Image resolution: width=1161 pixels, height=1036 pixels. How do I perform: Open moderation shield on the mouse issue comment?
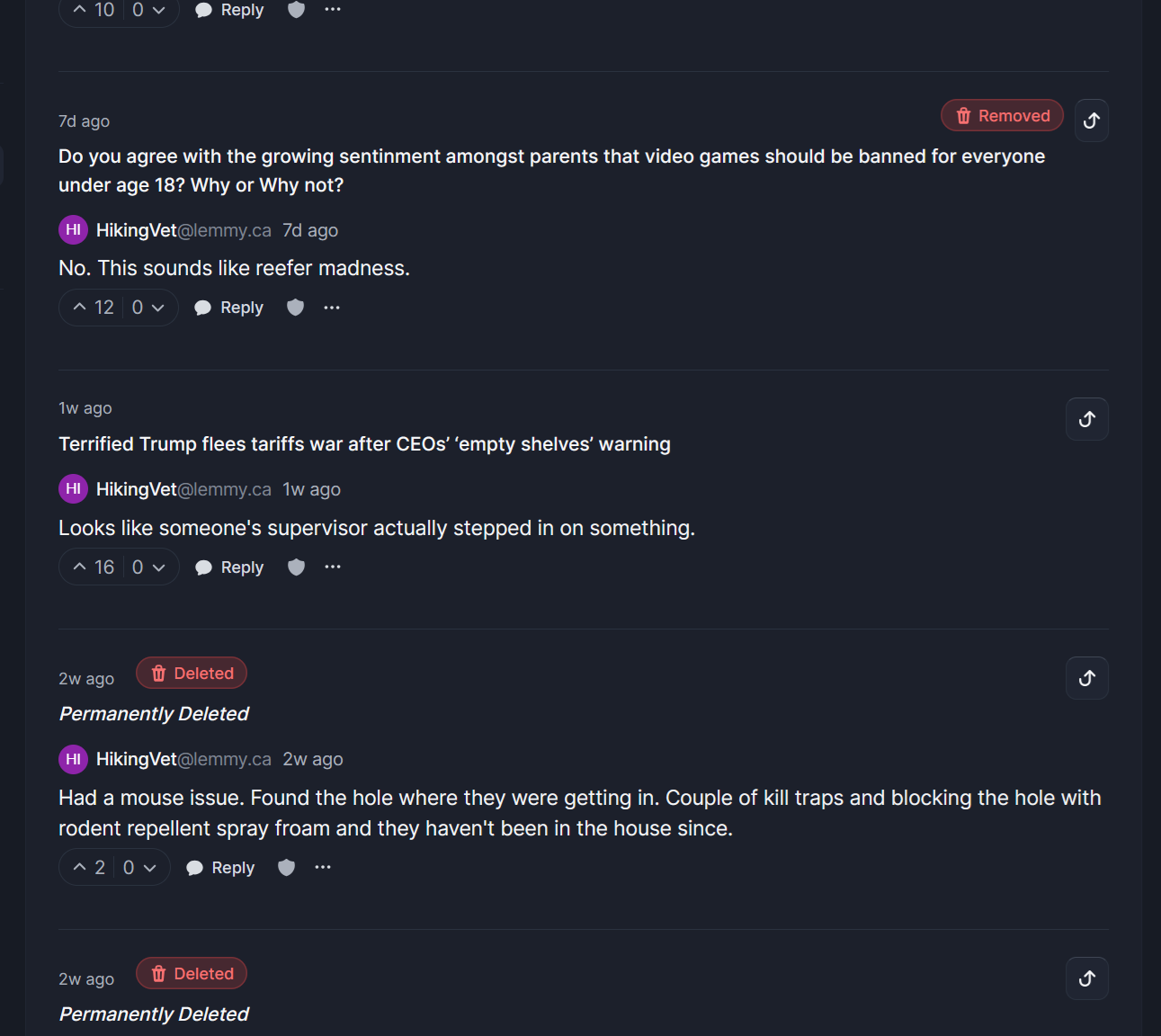[x=286, y=867]
